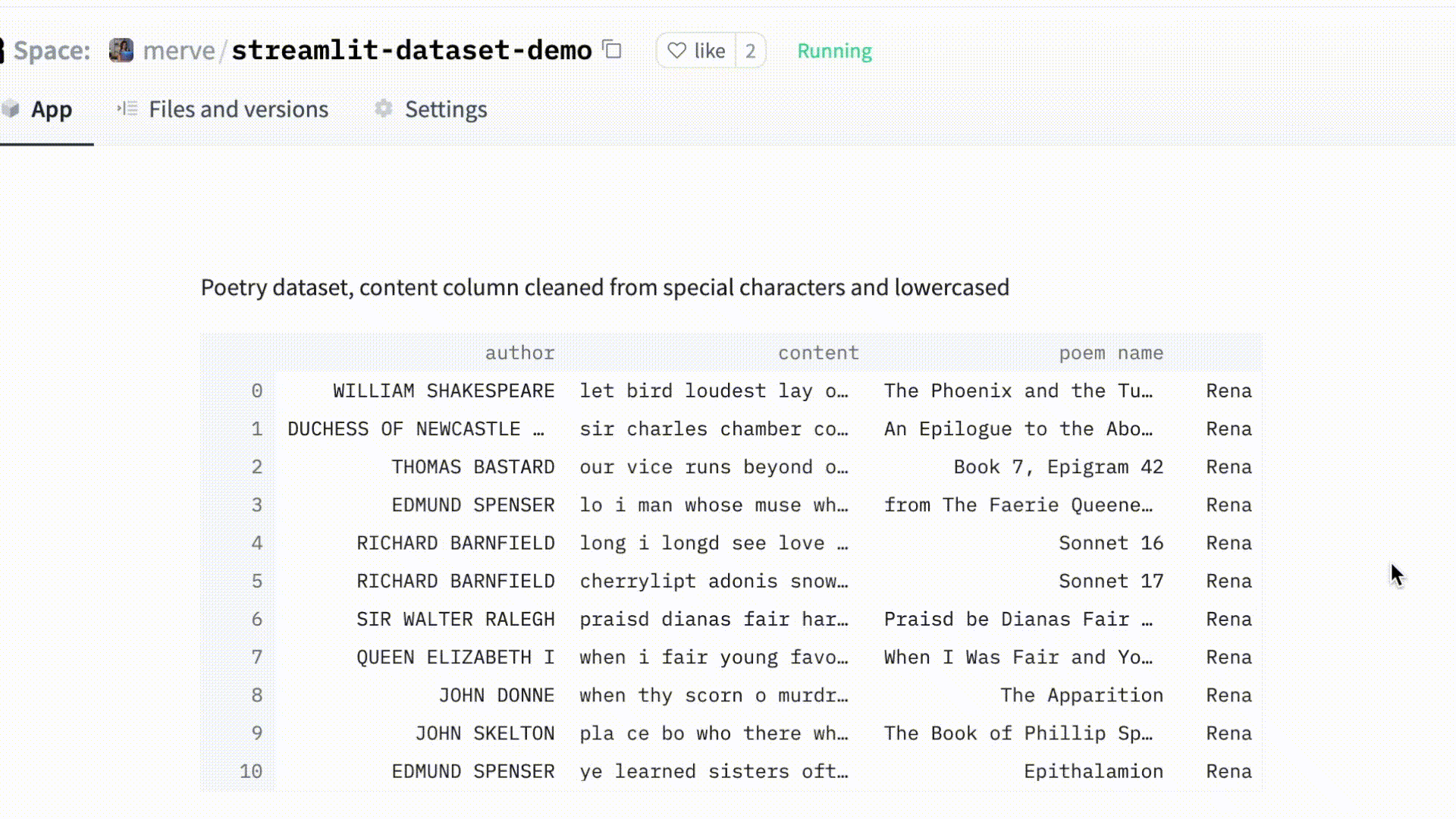The width and height of the screenshot is (1456, 819).
Task: Sort by the content column header
Action: pos(818,353)
